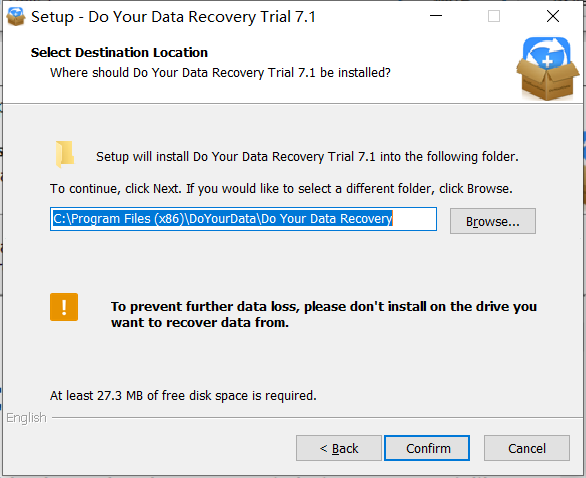Click the Select Destination Location heading
Screen dimensions: 586x478
click(x=119, y=53)
